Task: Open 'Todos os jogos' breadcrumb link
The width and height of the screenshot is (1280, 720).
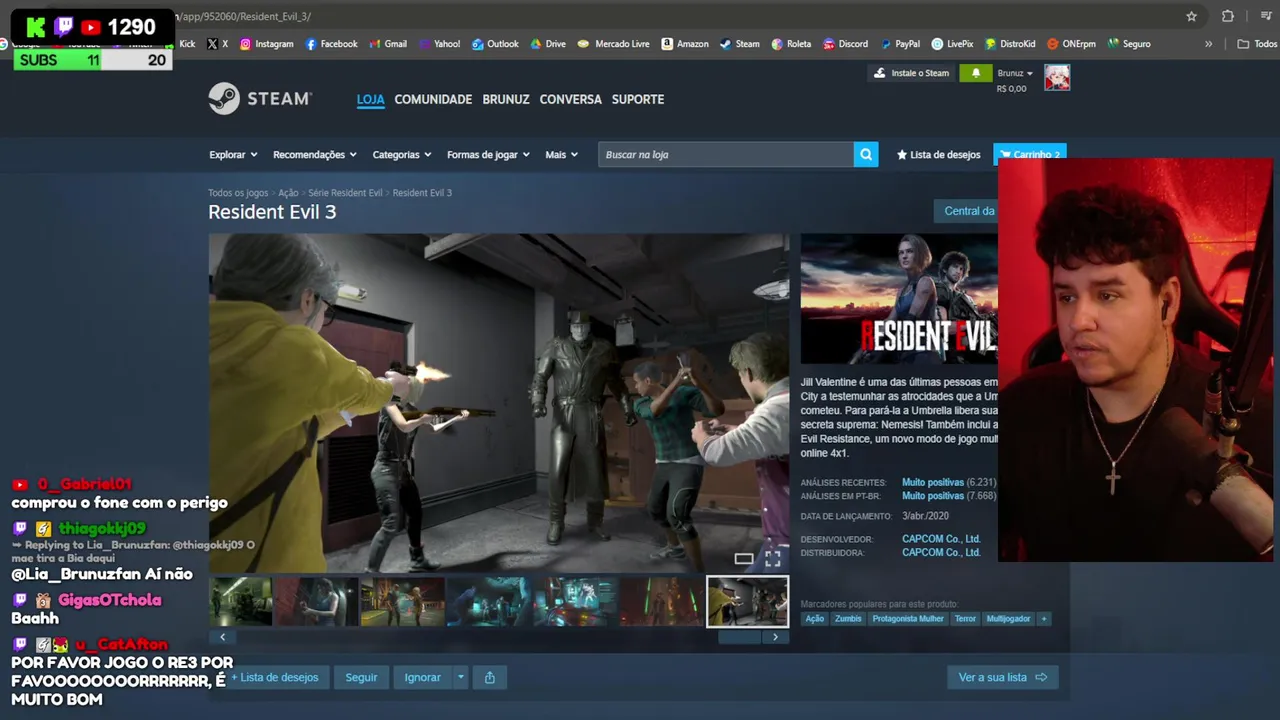Action: (x=238, y=193)
